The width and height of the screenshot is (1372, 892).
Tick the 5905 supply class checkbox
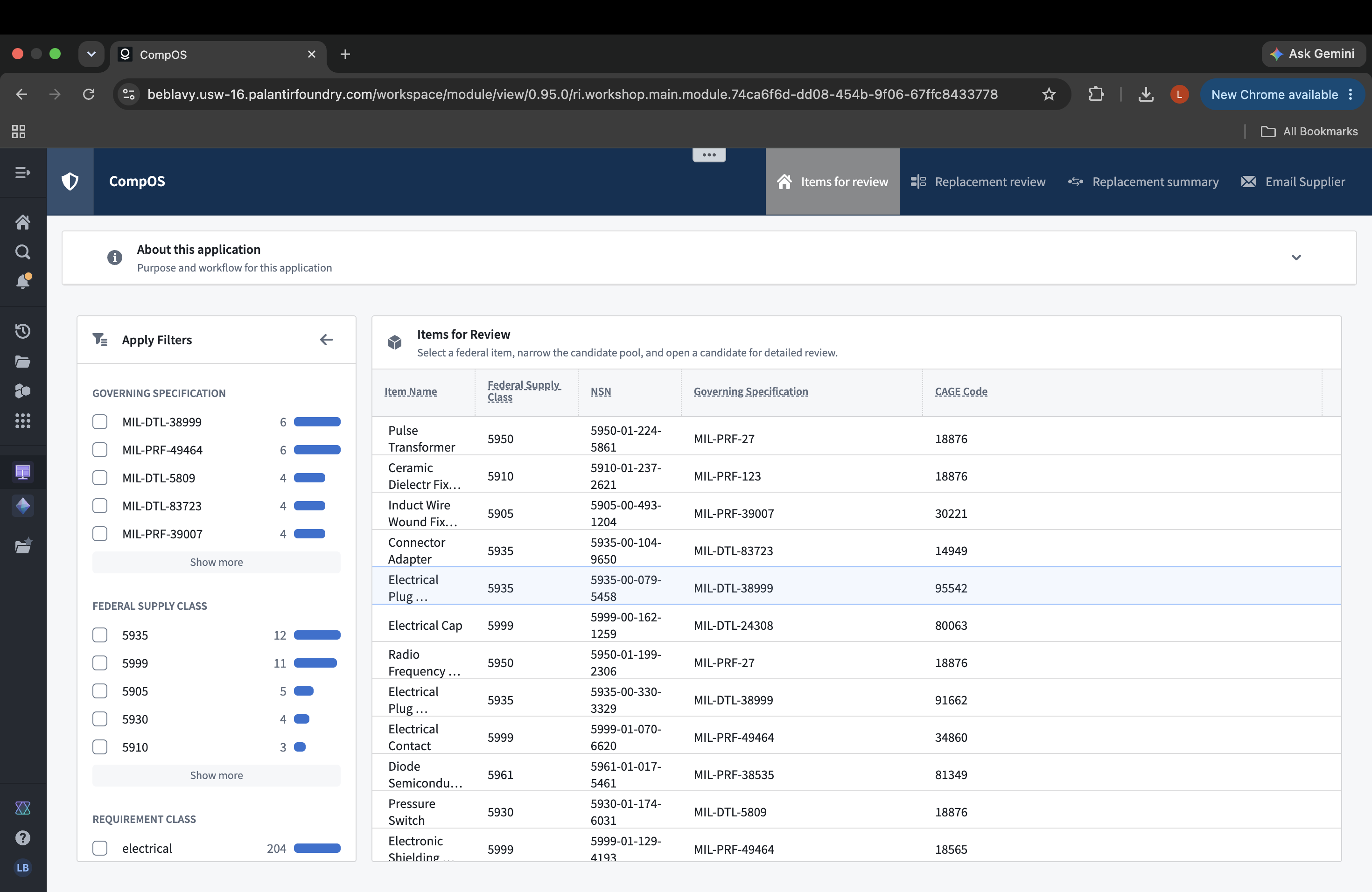(x=100, y=691)
